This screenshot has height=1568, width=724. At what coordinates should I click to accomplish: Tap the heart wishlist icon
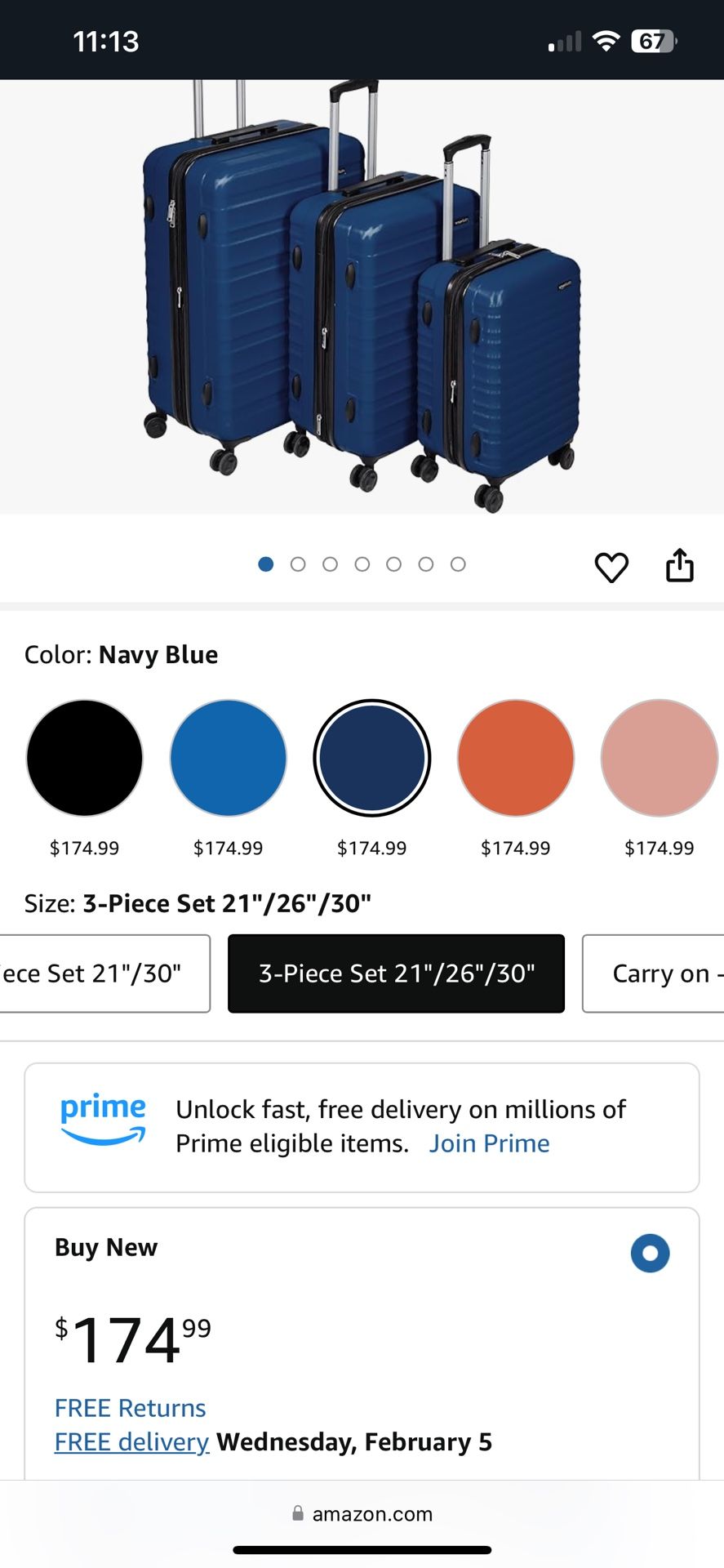611,567
